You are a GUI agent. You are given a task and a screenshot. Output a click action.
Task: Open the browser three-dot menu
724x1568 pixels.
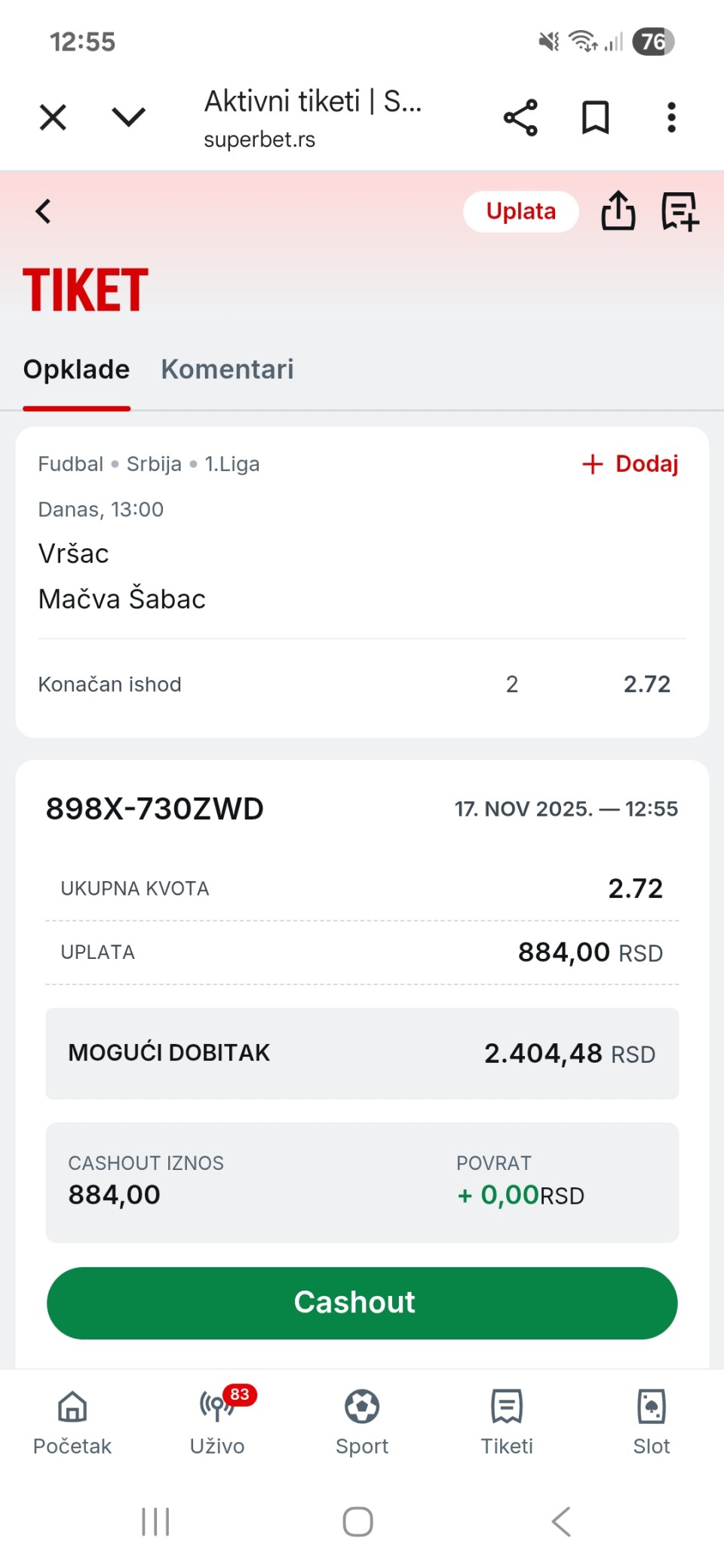[671, 118]
